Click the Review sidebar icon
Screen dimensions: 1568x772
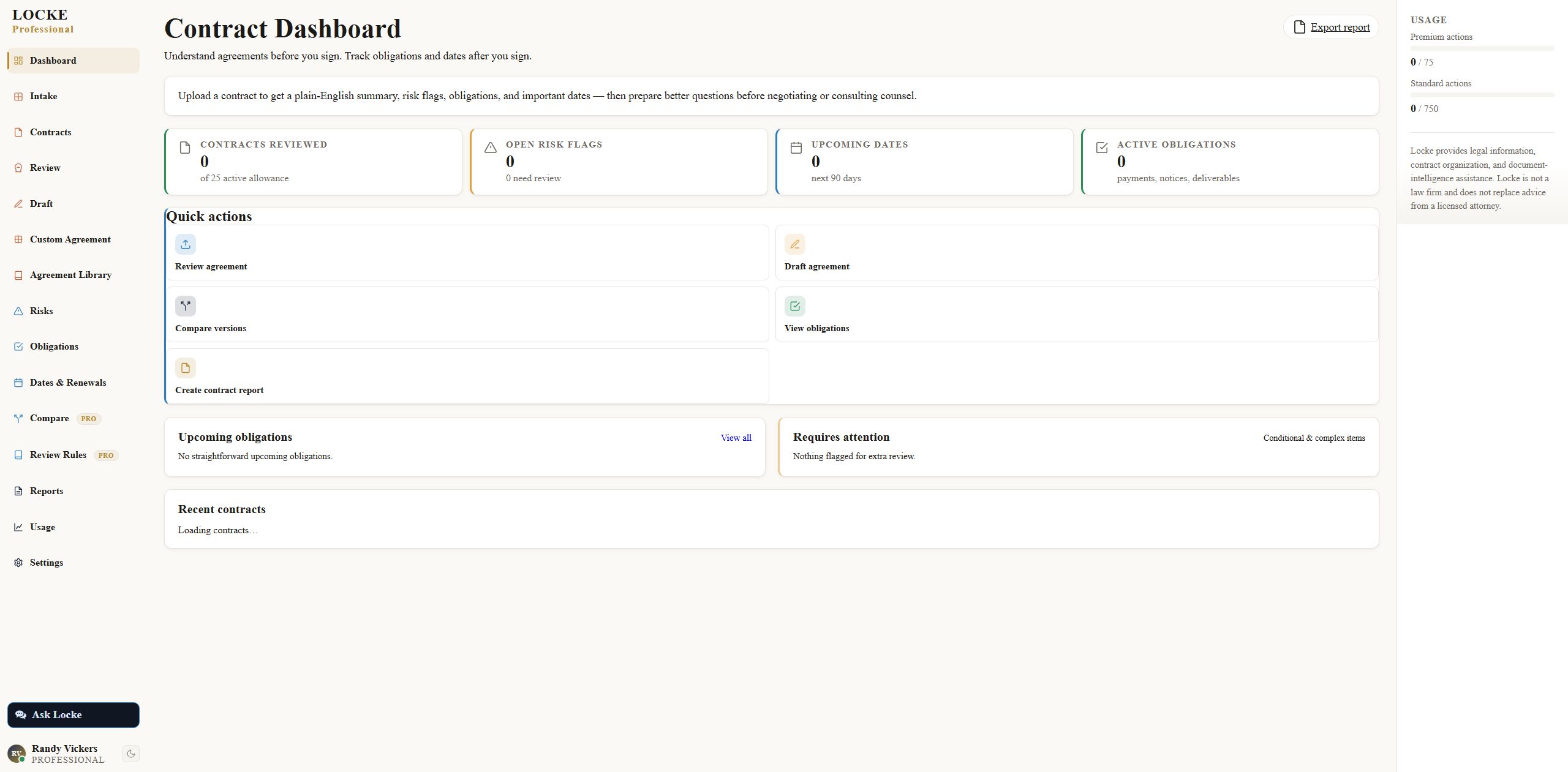click(x=18, y=168)
